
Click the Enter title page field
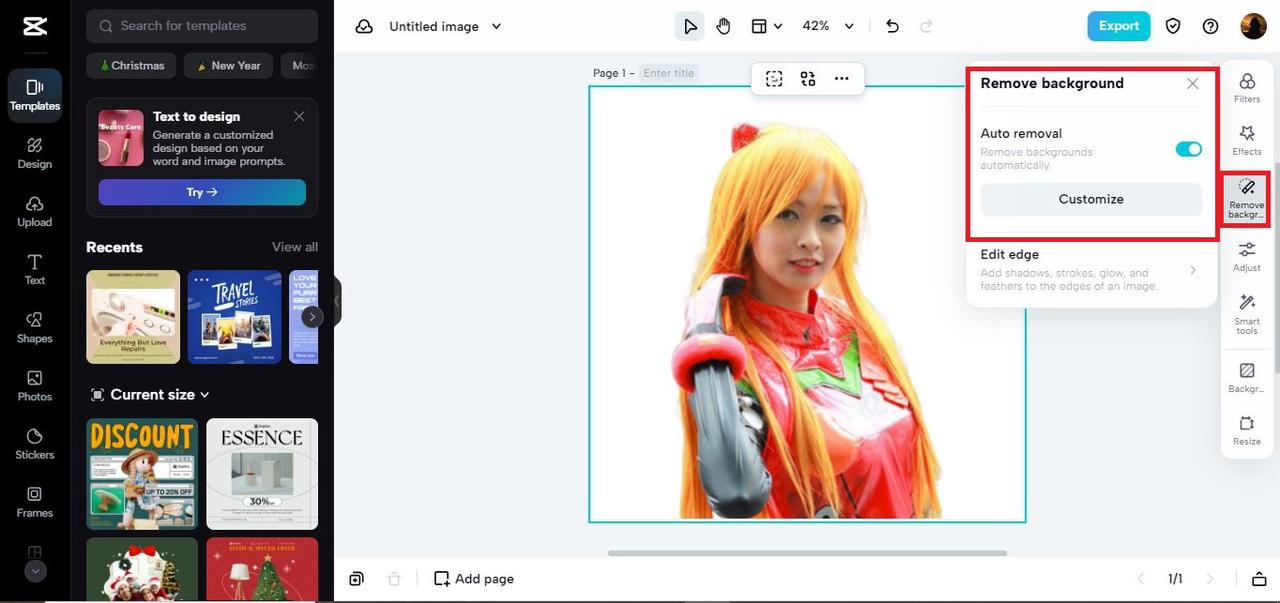(670, 73)
